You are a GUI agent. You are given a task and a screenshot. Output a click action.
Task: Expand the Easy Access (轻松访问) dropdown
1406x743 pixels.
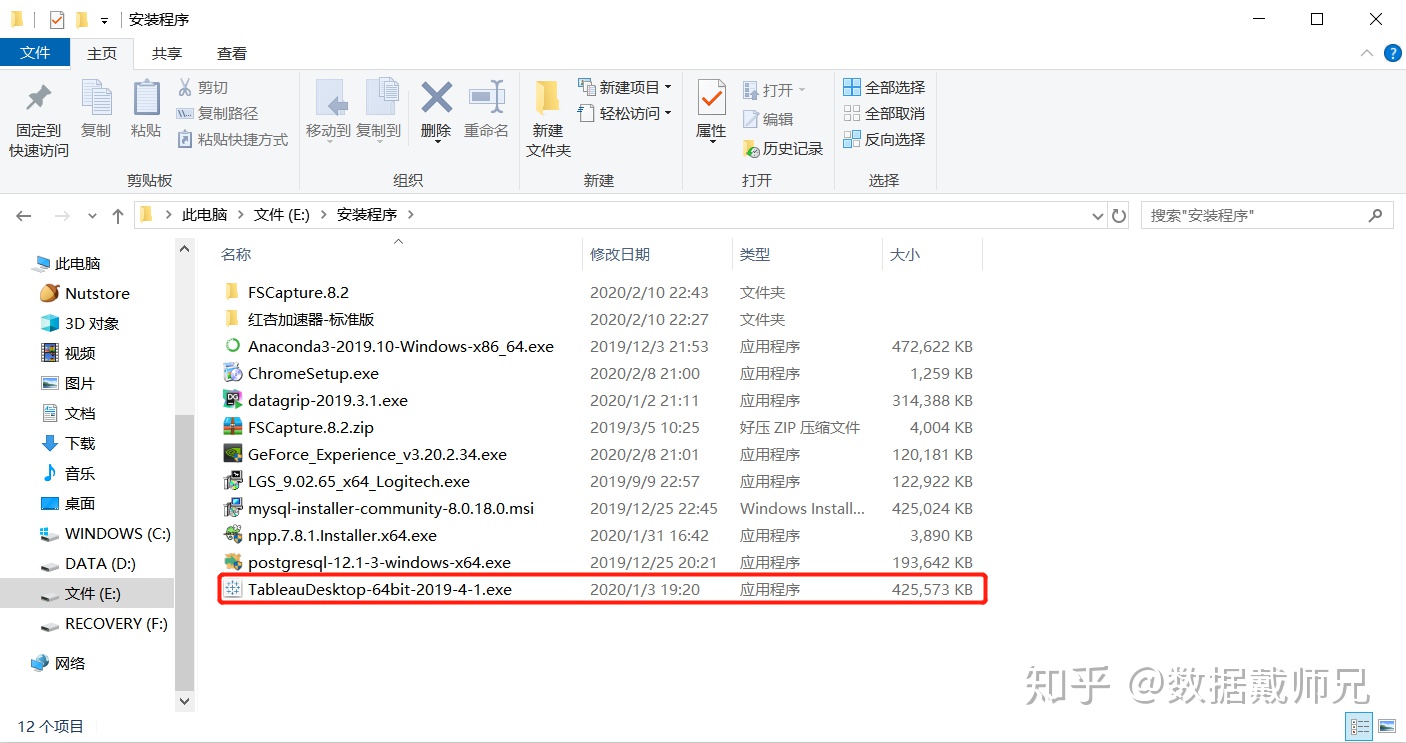pos(668,114)
